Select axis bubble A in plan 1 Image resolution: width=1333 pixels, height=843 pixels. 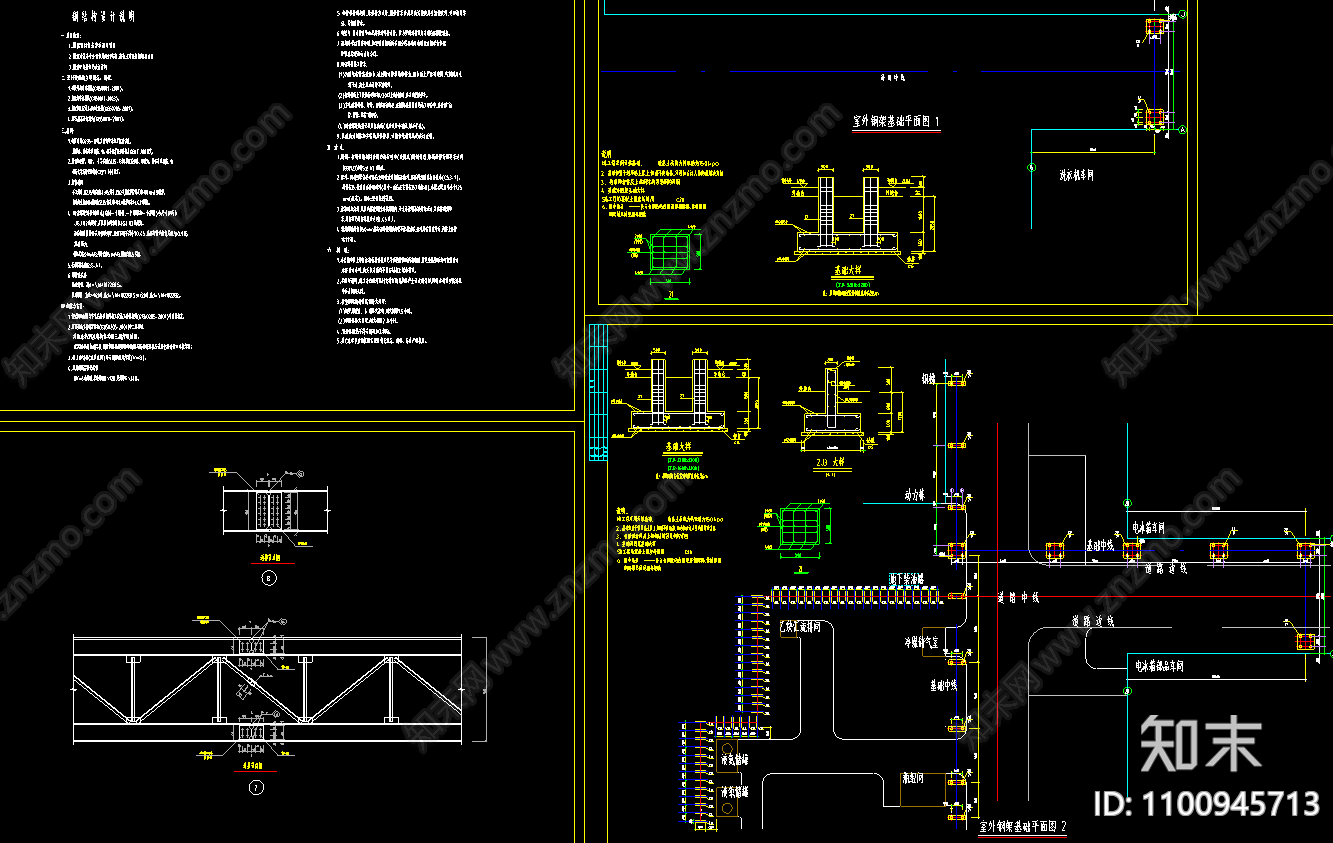[1182, 130]
